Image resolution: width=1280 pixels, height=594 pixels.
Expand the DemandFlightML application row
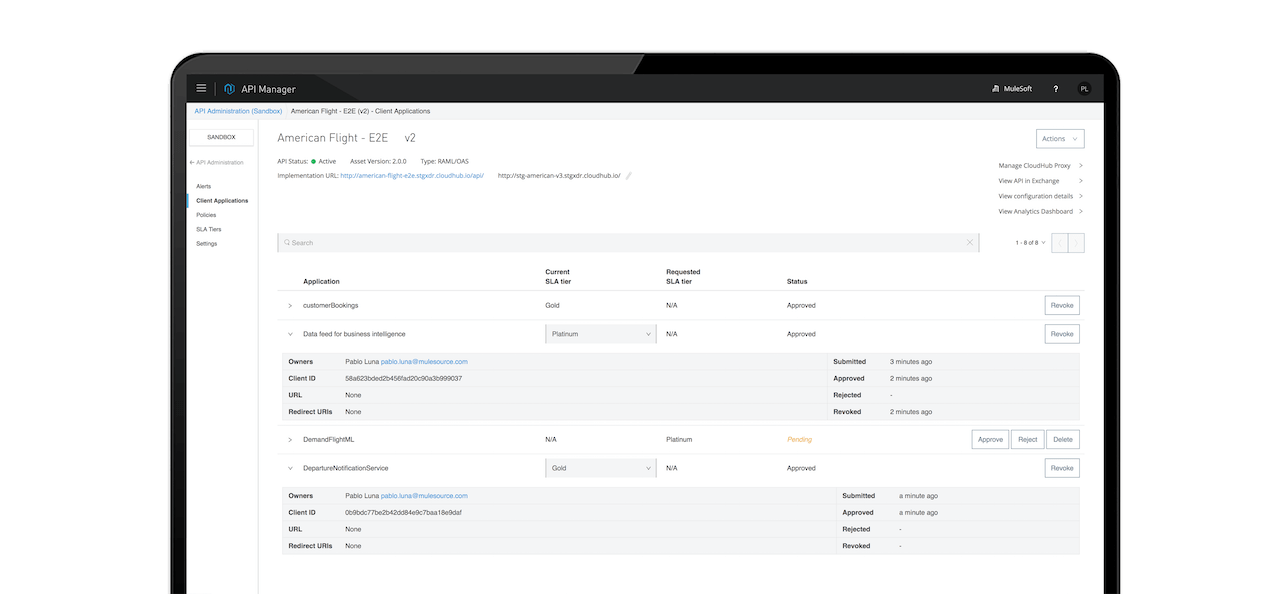[290, 439]
